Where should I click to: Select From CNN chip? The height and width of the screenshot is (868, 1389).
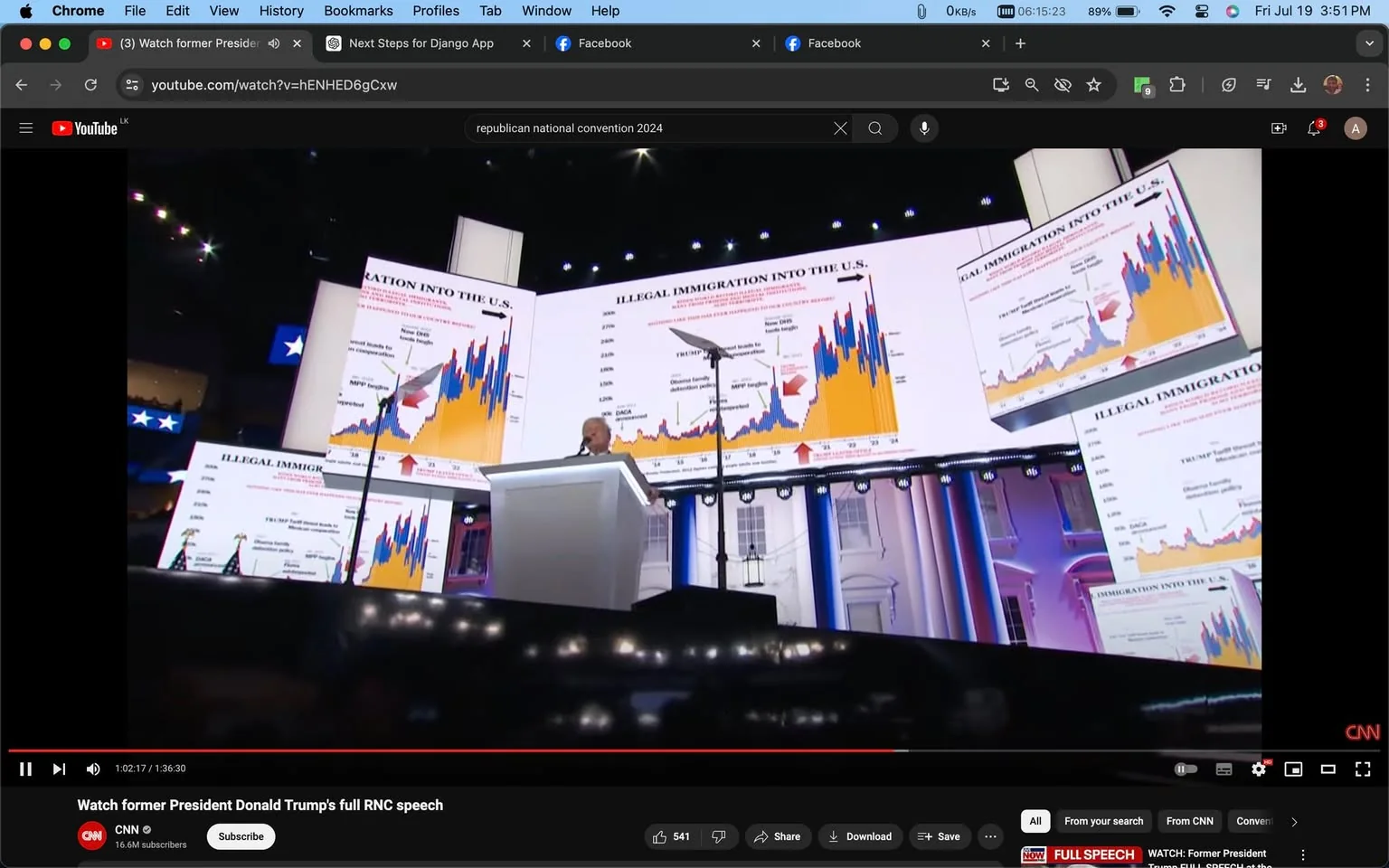coord(1189,821)
